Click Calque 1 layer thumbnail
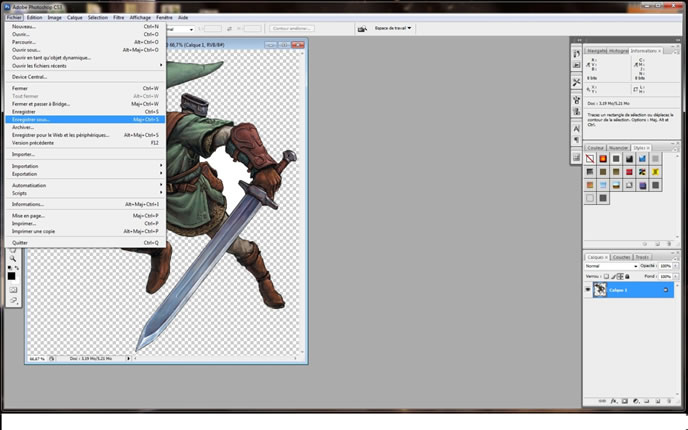688x430 pixels. coord(600,290)
